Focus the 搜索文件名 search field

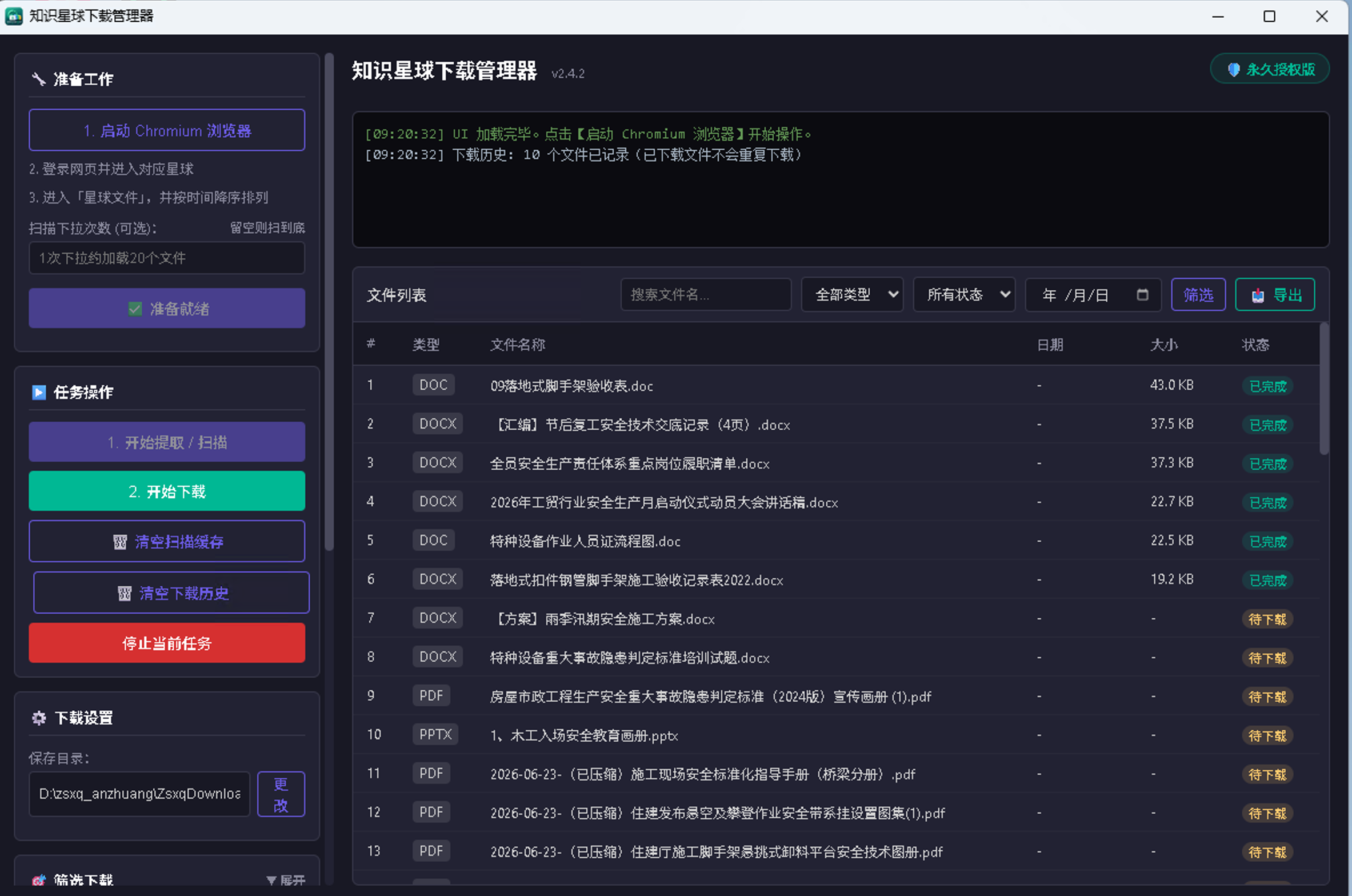(x=706, y=294)
